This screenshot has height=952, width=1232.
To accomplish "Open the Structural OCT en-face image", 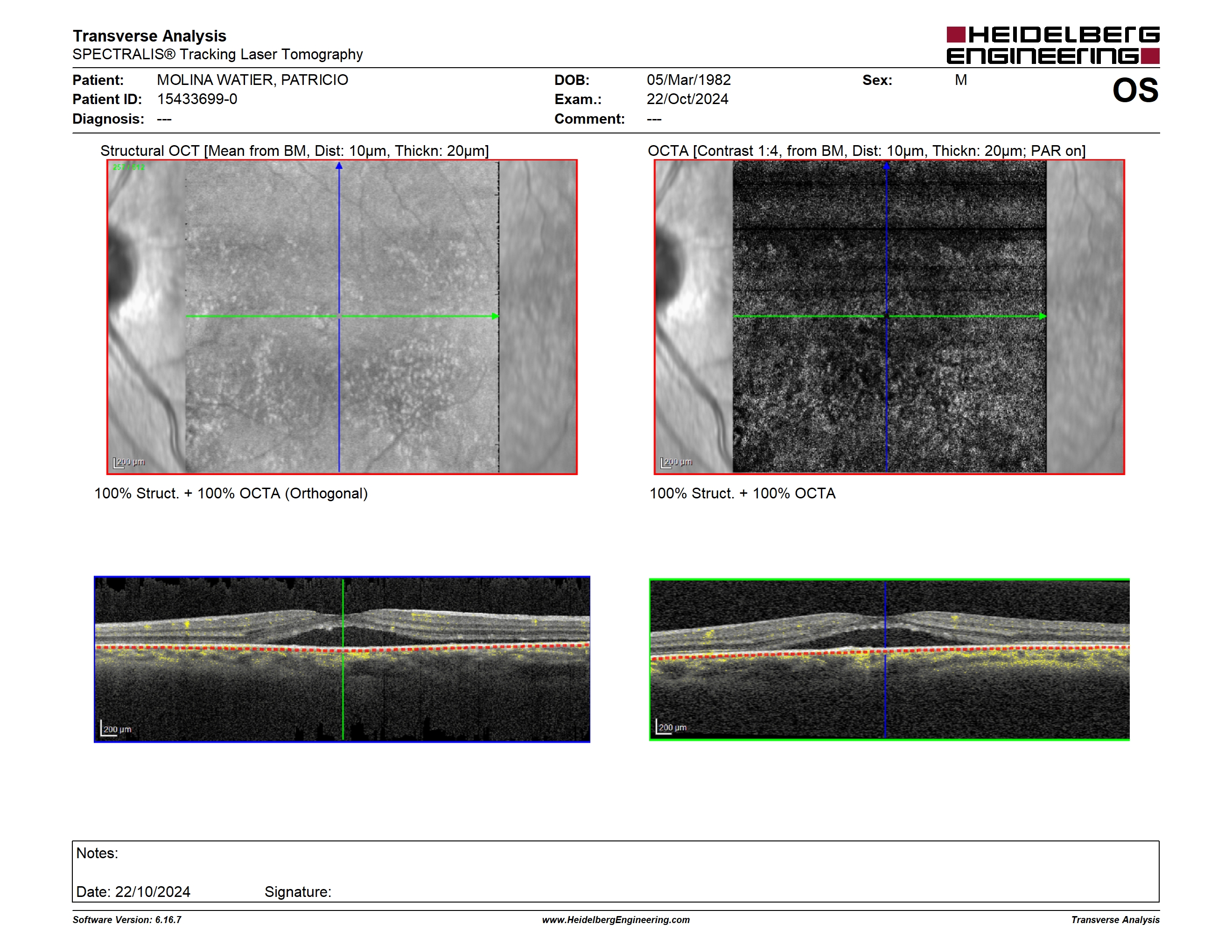I will pyautogui.click(x=342, y=317).
